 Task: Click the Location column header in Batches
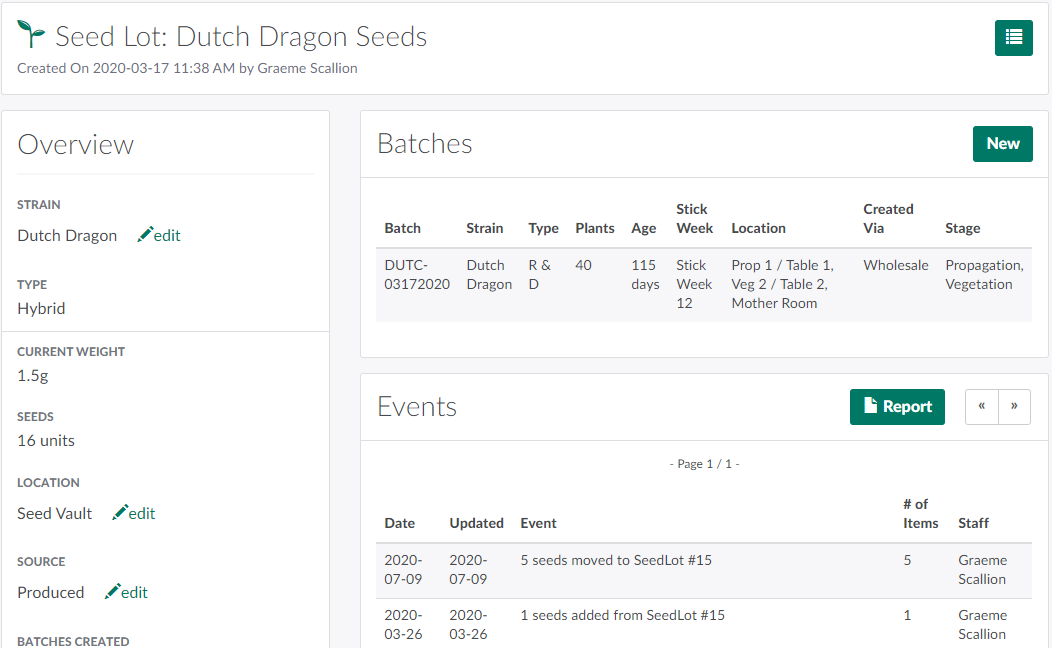click(x=758, y=228)
